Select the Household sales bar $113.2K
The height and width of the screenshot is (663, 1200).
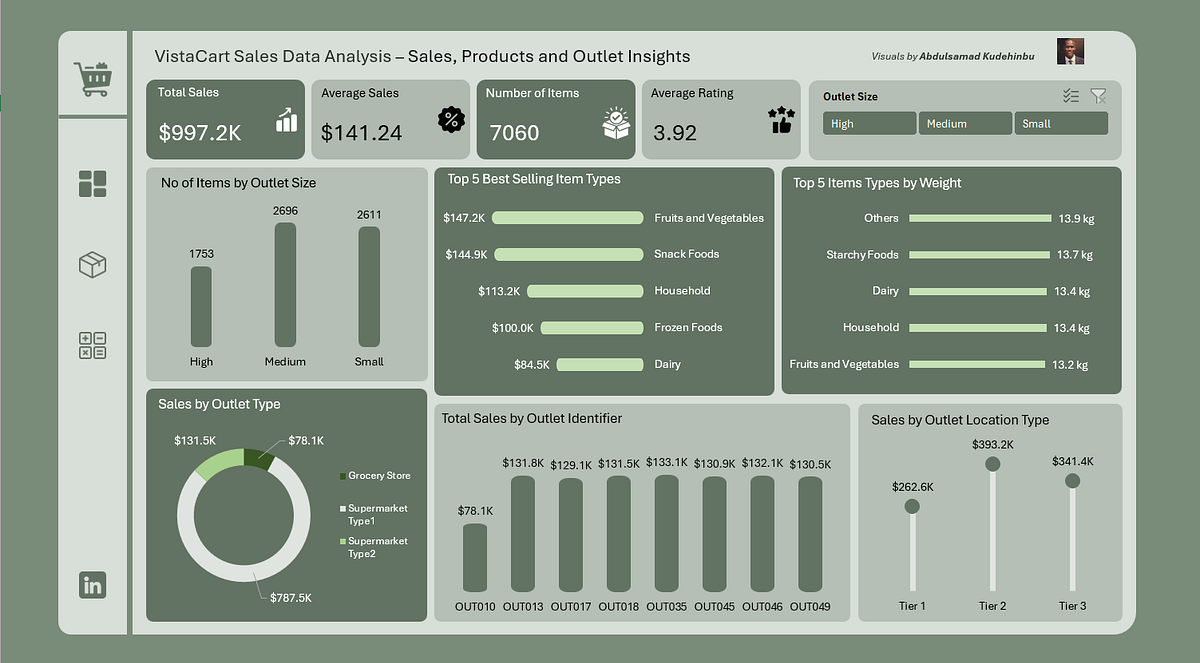[x=585, y=291]
